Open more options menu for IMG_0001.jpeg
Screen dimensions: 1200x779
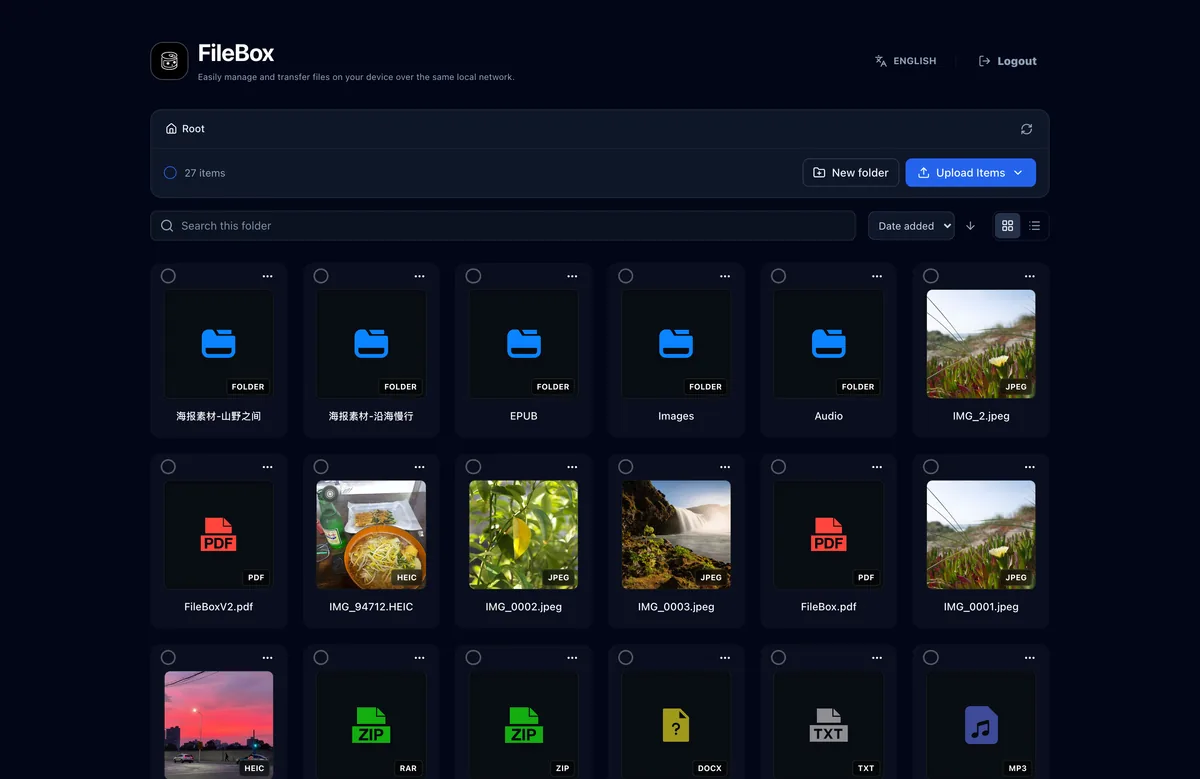[x=1030, y=467]
